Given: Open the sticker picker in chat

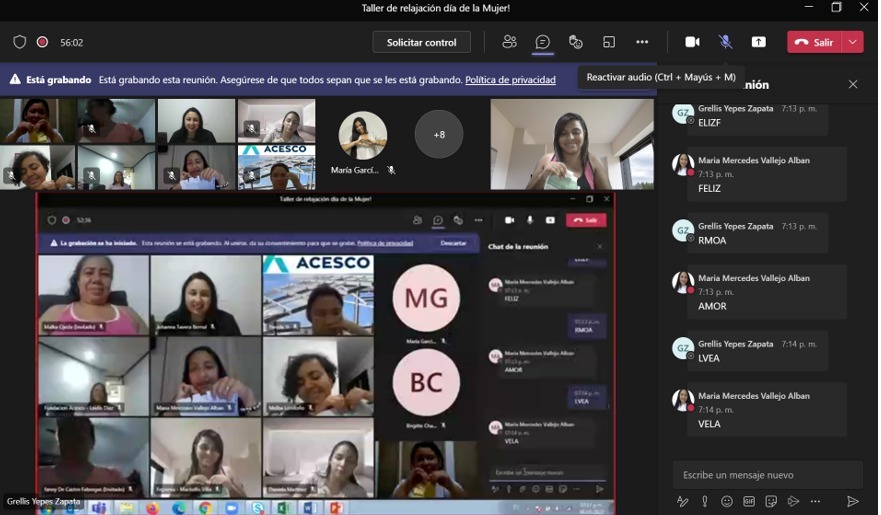Looking at the screenshot, I should pyautogui.click(x=771, y=501).
